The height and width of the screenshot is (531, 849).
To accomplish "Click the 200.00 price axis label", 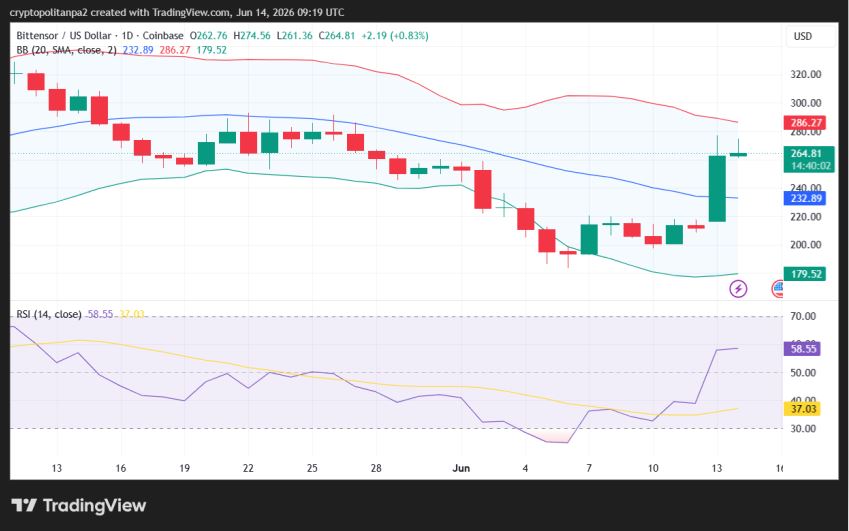I will pos(806,245).
